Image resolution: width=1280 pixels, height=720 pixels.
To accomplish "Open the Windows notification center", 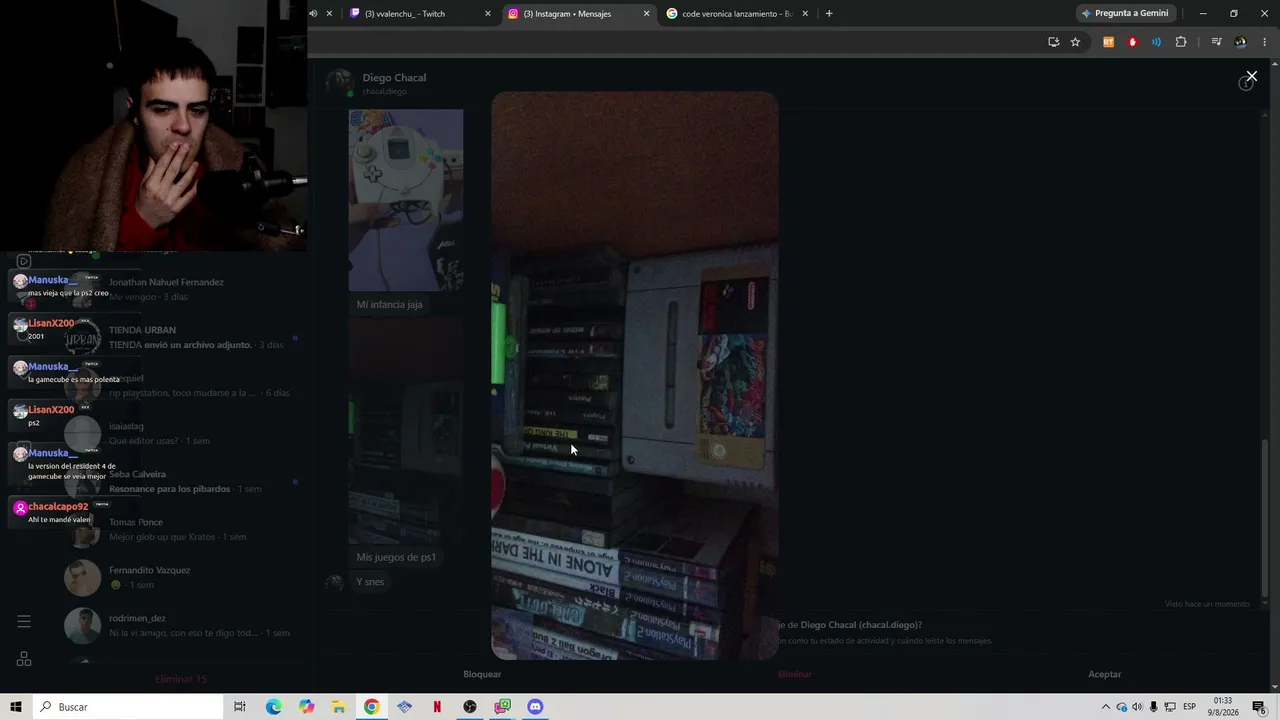I will [1259, 707].
